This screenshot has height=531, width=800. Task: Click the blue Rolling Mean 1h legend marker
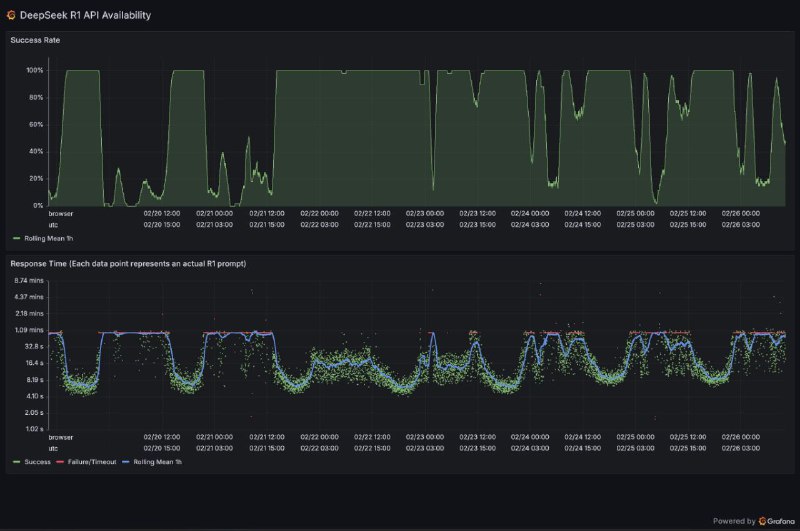coord(127,462)
